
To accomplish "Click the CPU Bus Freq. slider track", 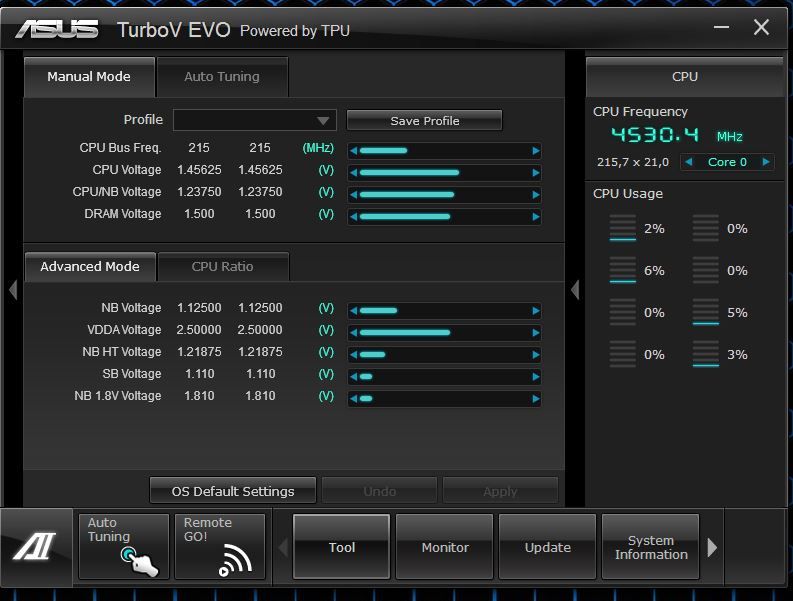I will [445, 151].
